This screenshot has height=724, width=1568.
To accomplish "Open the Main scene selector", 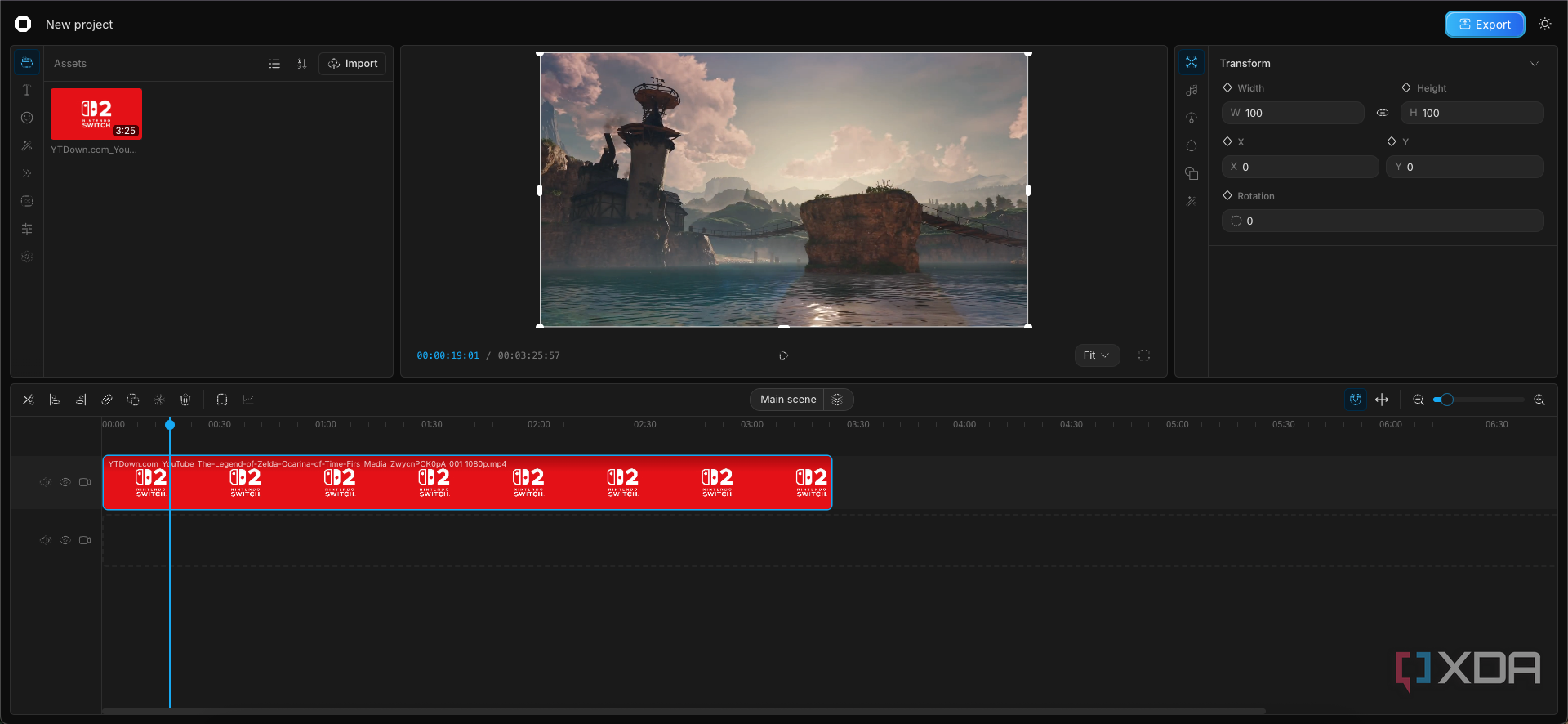I will [x=788, y=400].
